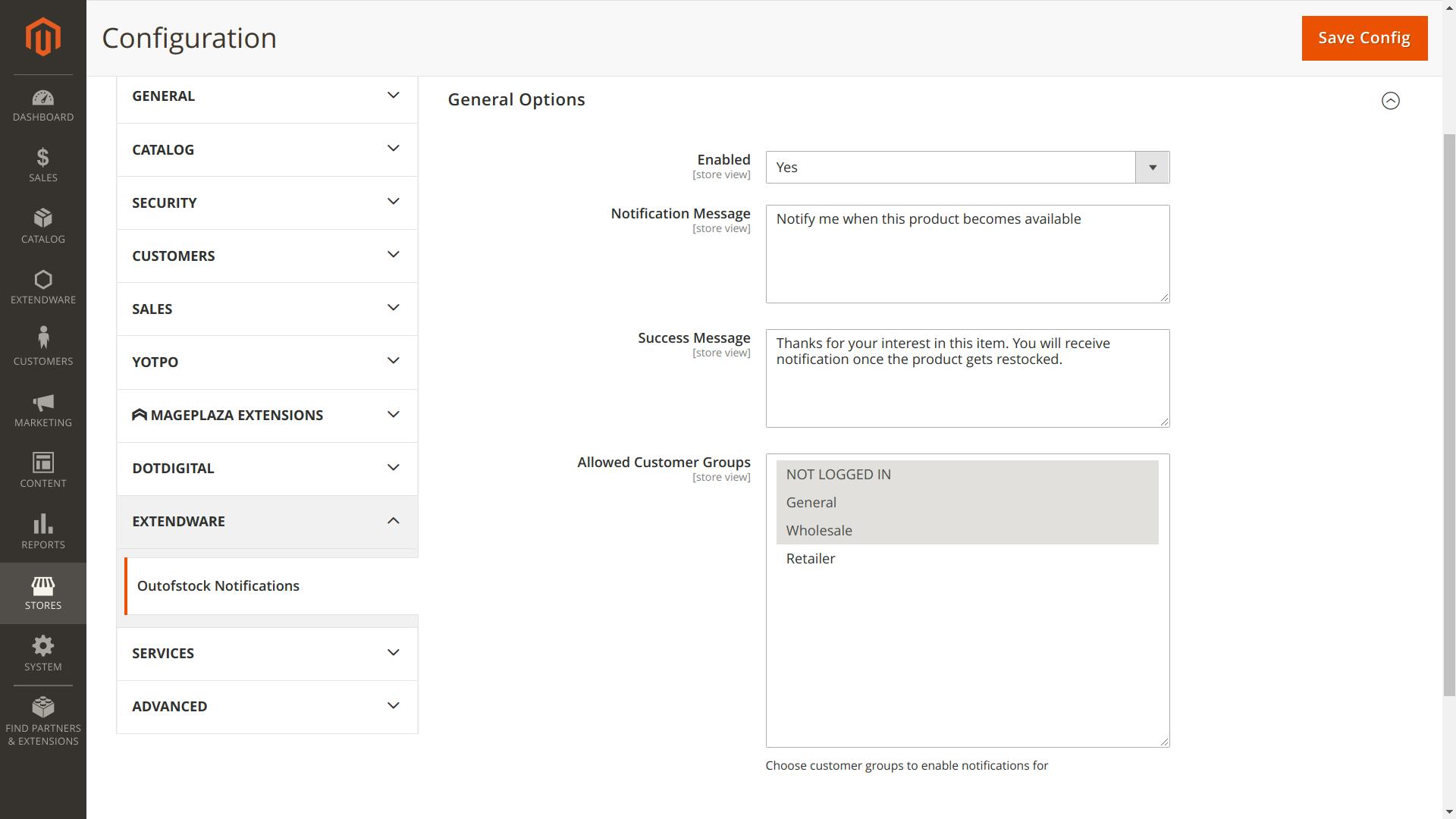Screen dimensions: 1456x819
Task: Expand the SALES config section
Action: 267,309
